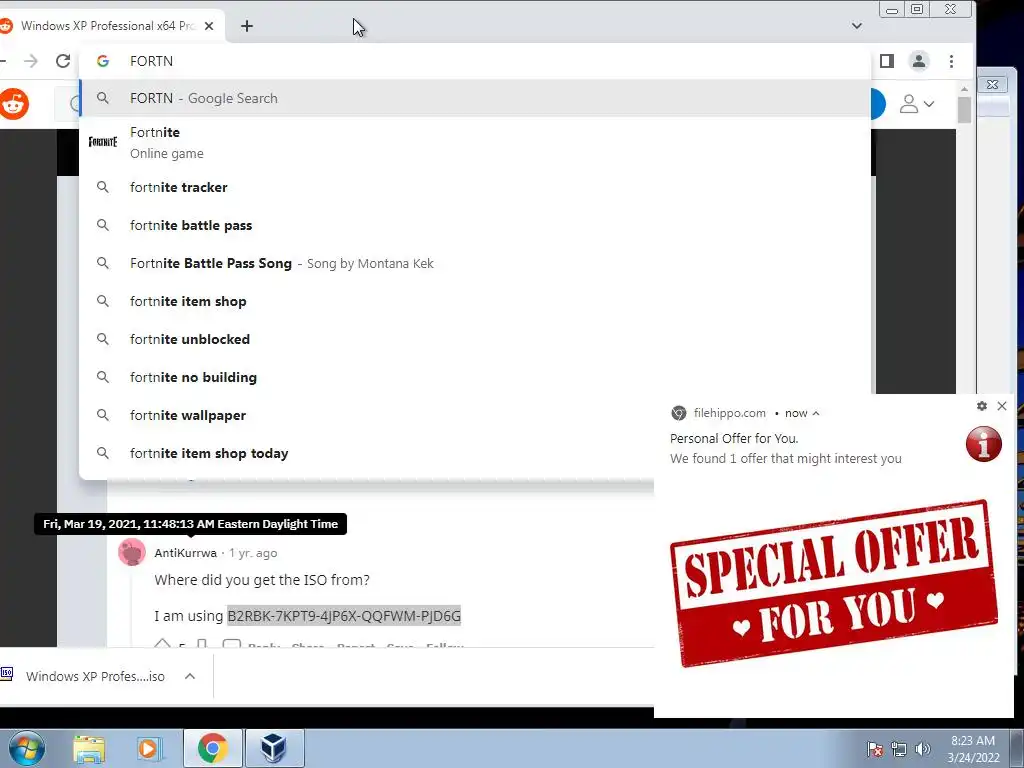
Task: Pick the fortnite battle pass suggestion
Action: (x=475, y=225)
